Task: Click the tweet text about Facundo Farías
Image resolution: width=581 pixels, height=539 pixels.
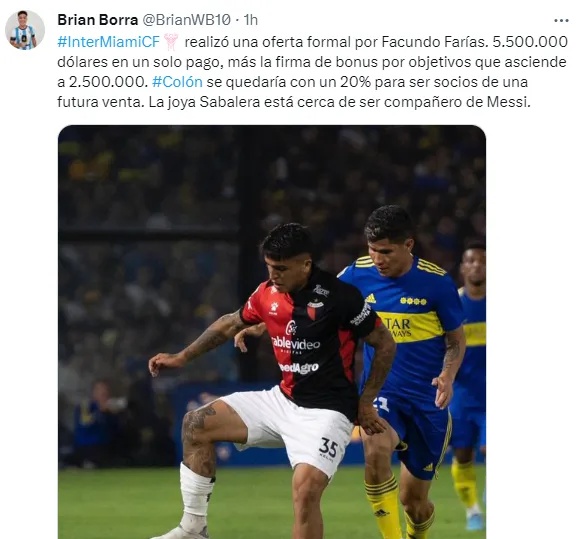Action: tap(312, 71)
